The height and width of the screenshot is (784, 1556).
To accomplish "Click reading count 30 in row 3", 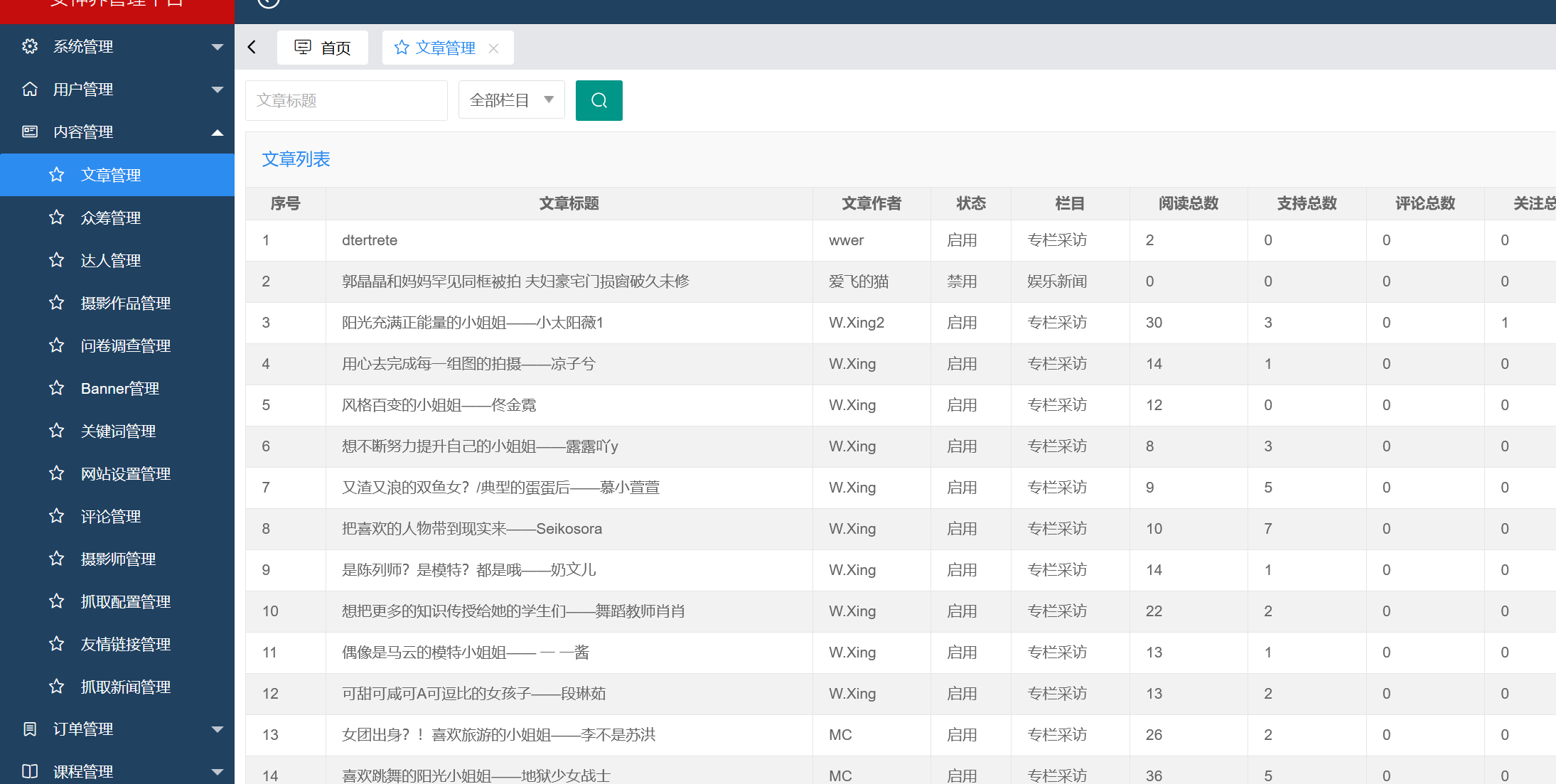I will point(1154,323).
